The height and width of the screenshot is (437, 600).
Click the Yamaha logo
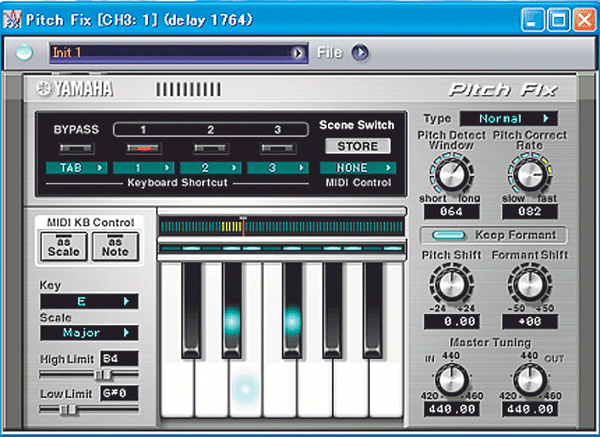point(75,89)
